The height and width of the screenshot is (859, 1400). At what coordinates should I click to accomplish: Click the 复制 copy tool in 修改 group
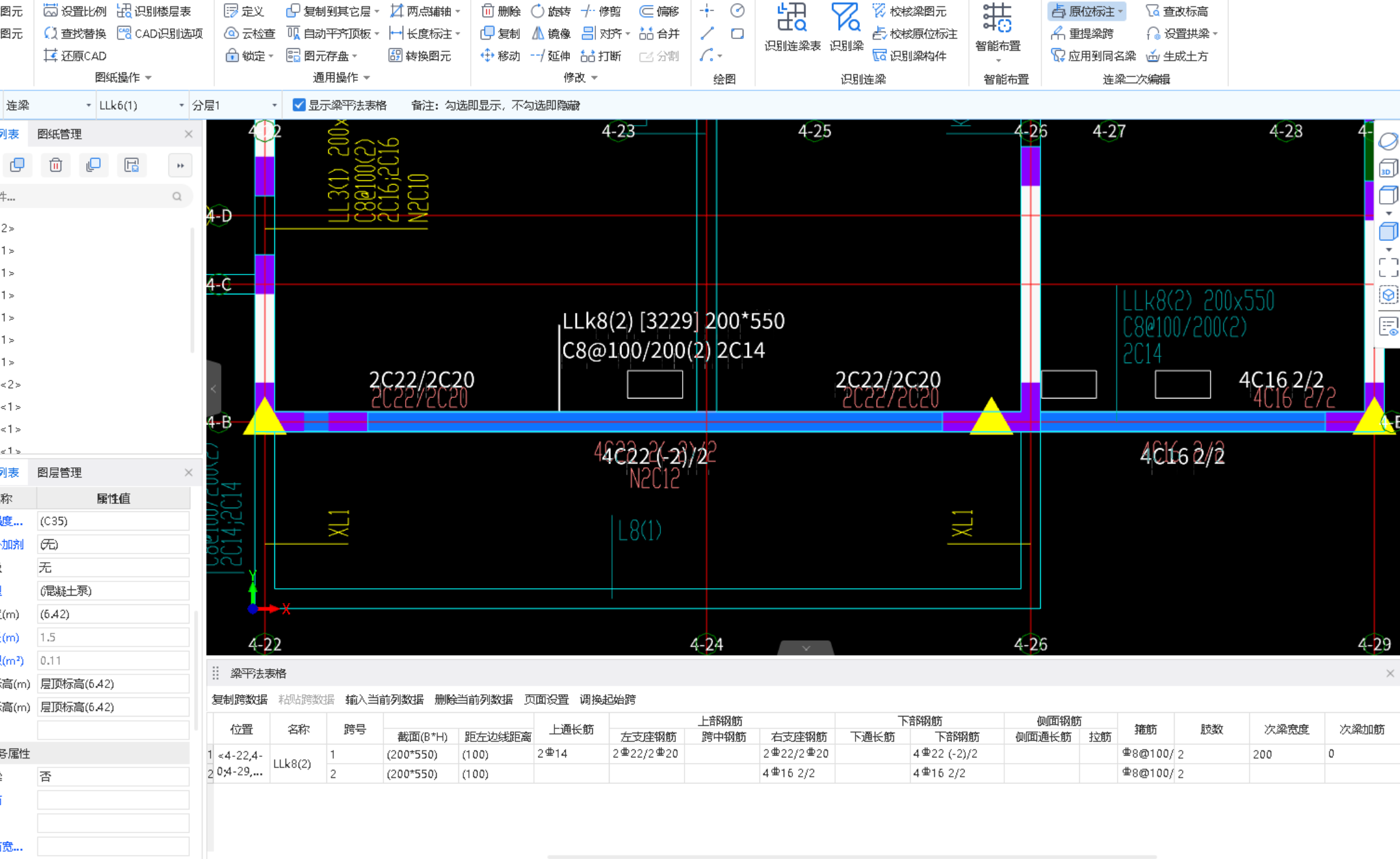(x=501, y=33)
